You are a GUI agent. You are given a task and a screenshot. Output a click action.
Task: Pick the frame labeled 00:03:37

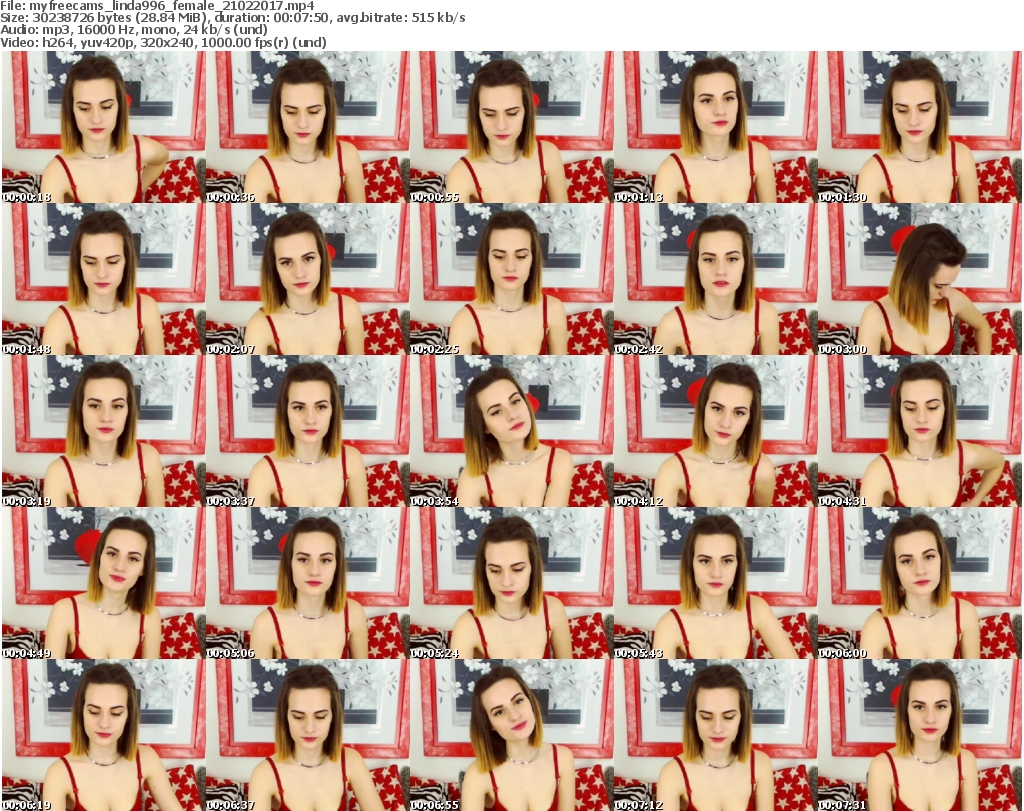click(x=308, y=432)
